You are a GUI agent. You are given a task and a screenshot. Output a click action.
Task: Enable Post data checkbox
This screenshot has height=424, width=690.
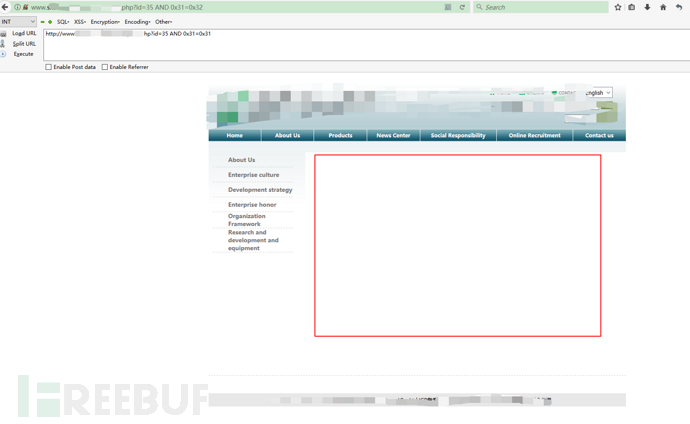click(48, 67)
